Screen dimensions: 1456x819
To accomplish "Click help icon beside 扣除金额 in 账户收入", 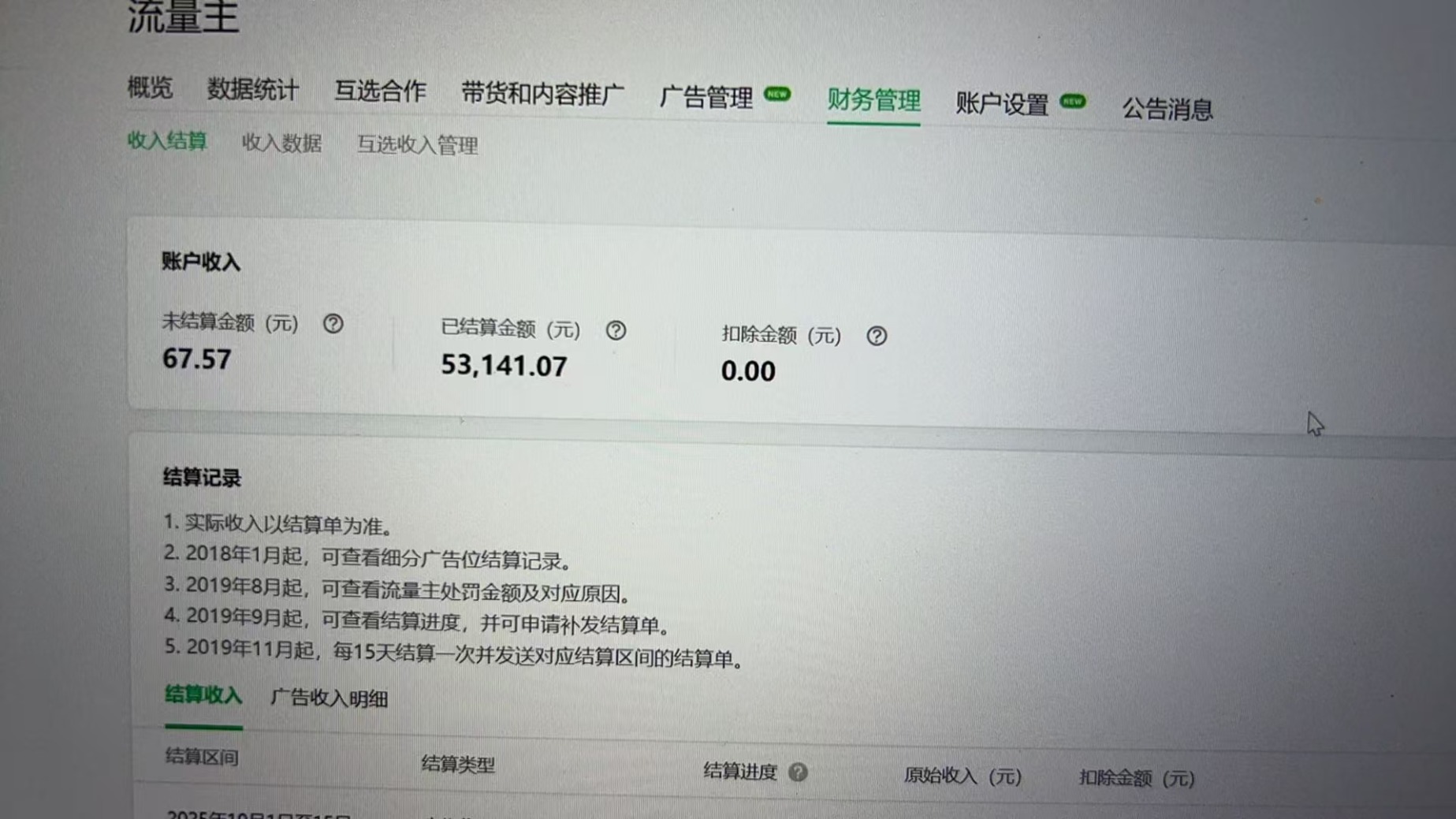I will click(877, 337).
